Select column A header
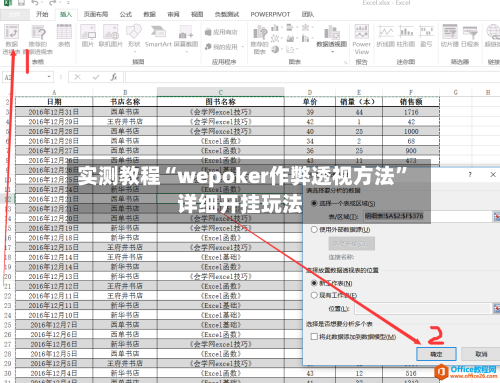Screen dimensions: 500x383 [x=54, y=92]
